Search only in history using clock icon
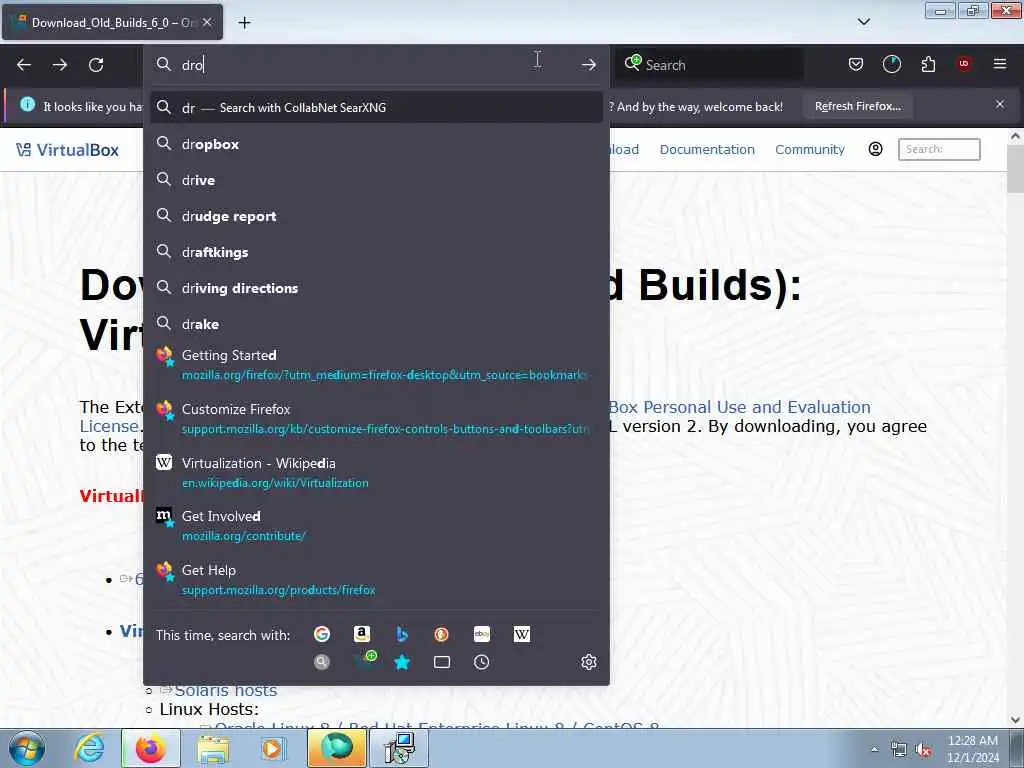This screenshot has height=768, width=1024. tap(481, 662)
